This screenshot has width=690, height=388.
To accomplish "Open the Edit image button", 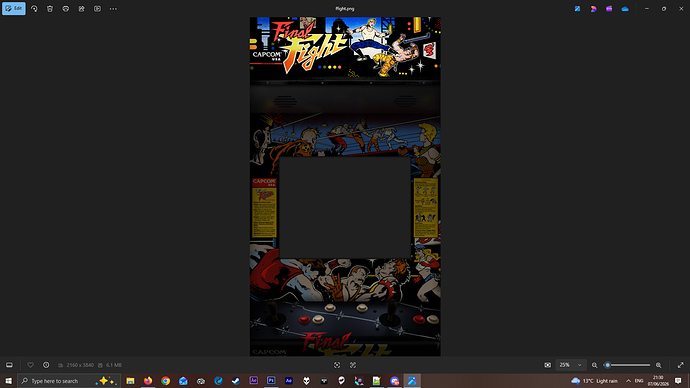I will [14, 8].
